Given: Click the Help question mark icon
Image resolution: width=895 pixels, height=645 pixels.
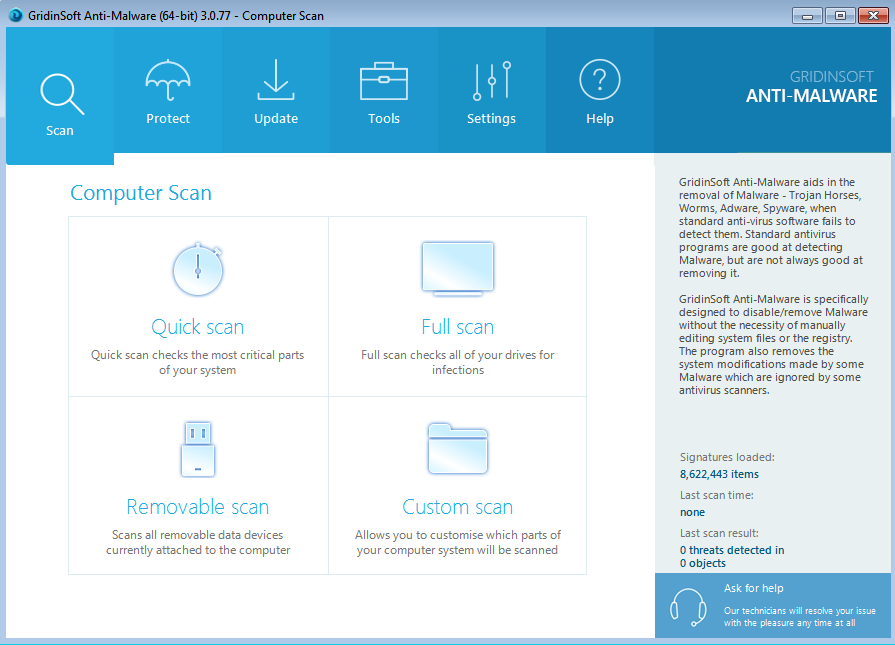Looking at the screenshot, I should pyautogui.click(x=599, y=80).
